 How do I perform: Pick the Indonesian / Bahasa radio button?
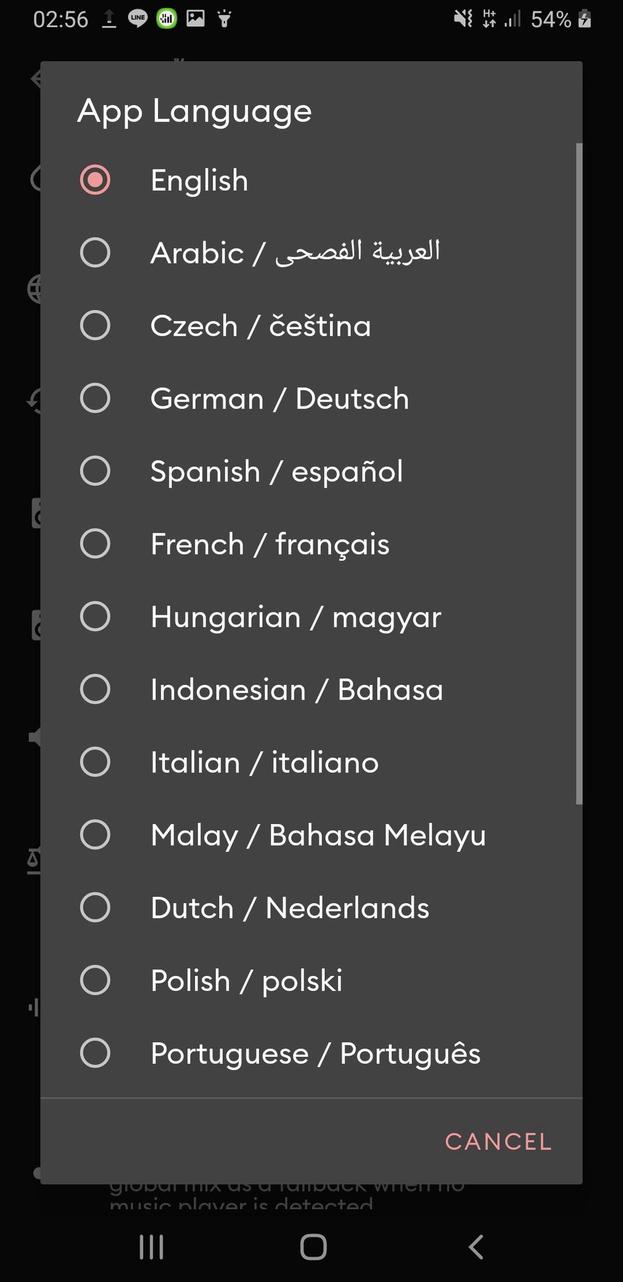(x=95, y=689)
